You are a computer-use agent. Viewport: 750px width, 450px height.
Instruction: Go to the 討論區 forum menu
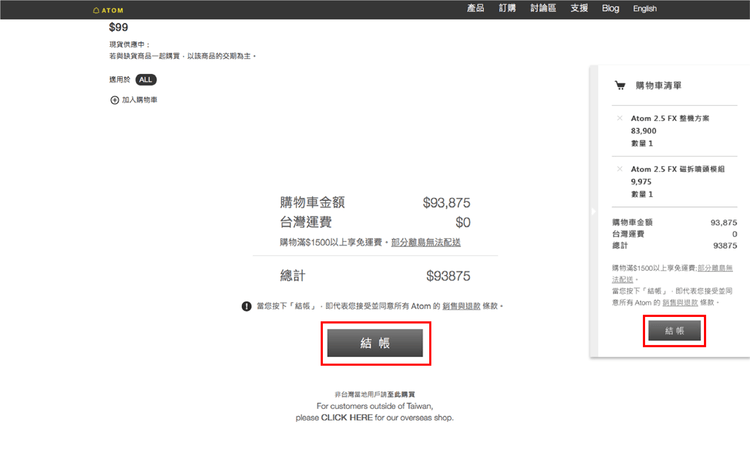pos(543,9)
